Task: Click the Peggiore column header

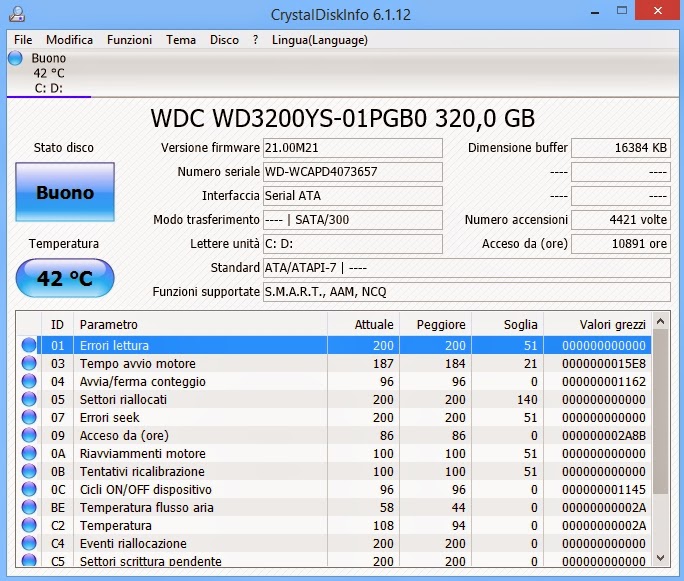Action: click(x=435, y=325)
